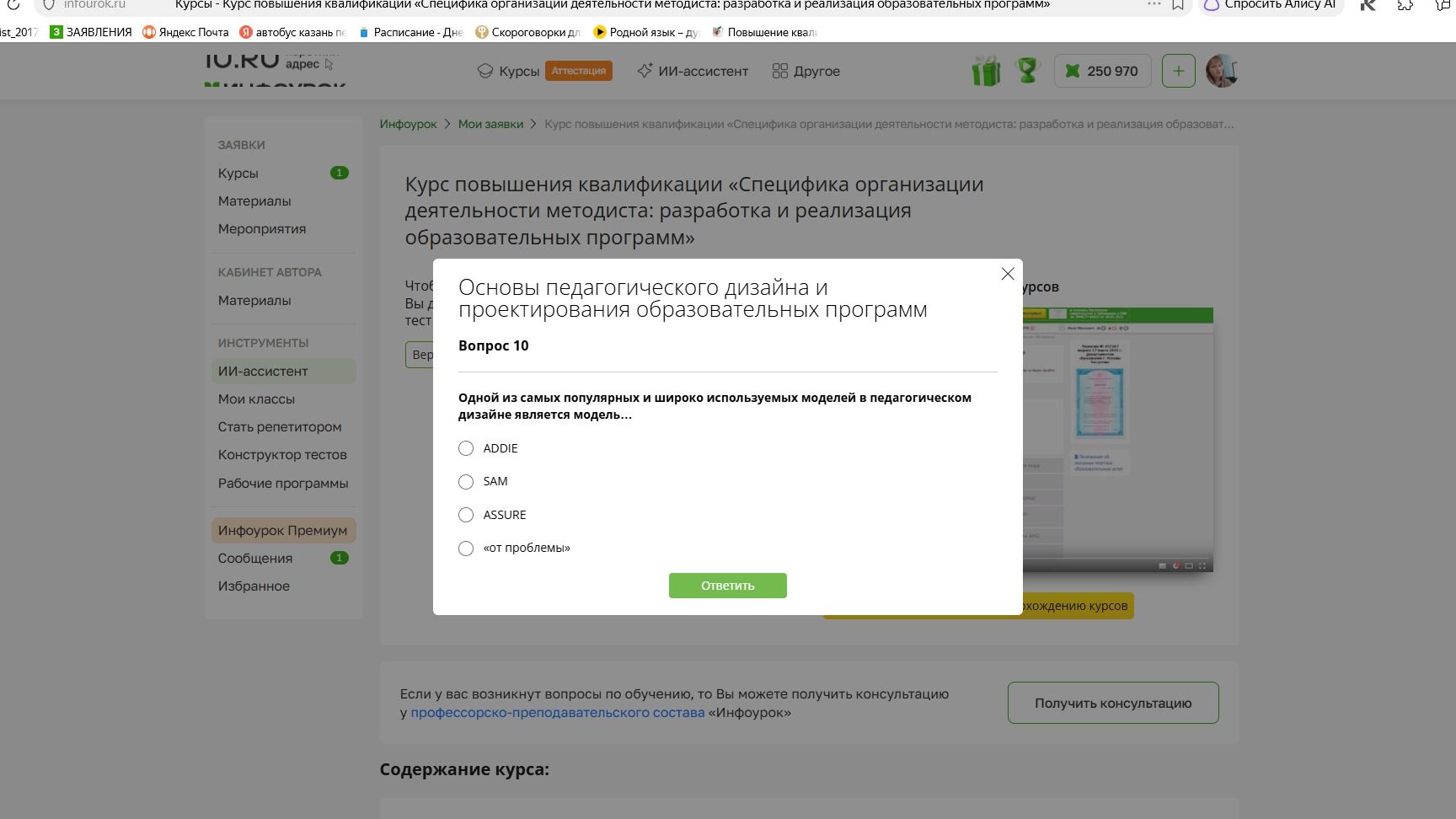The image size is (1456, 819).
Task: Select the ADDIE answer option
Action: (466, 448)
